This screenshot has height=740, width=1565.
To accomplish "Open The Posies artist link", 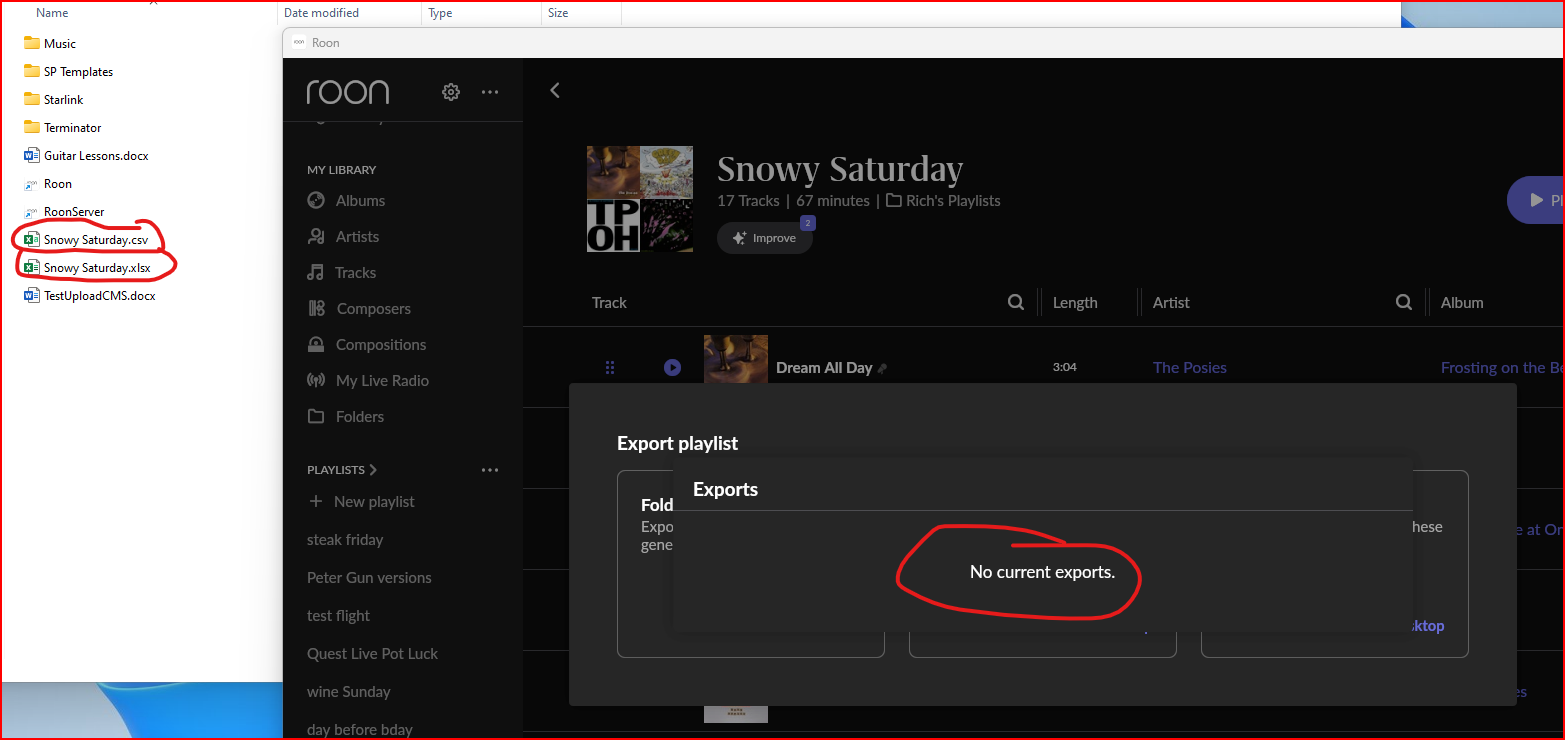I will 1189,367.
